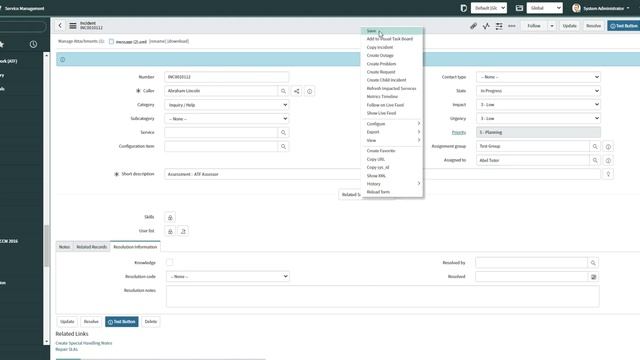This screenshot has height=360, width=640.
Task: Open the personalize form sliders icon
Action: click(499, 26)
